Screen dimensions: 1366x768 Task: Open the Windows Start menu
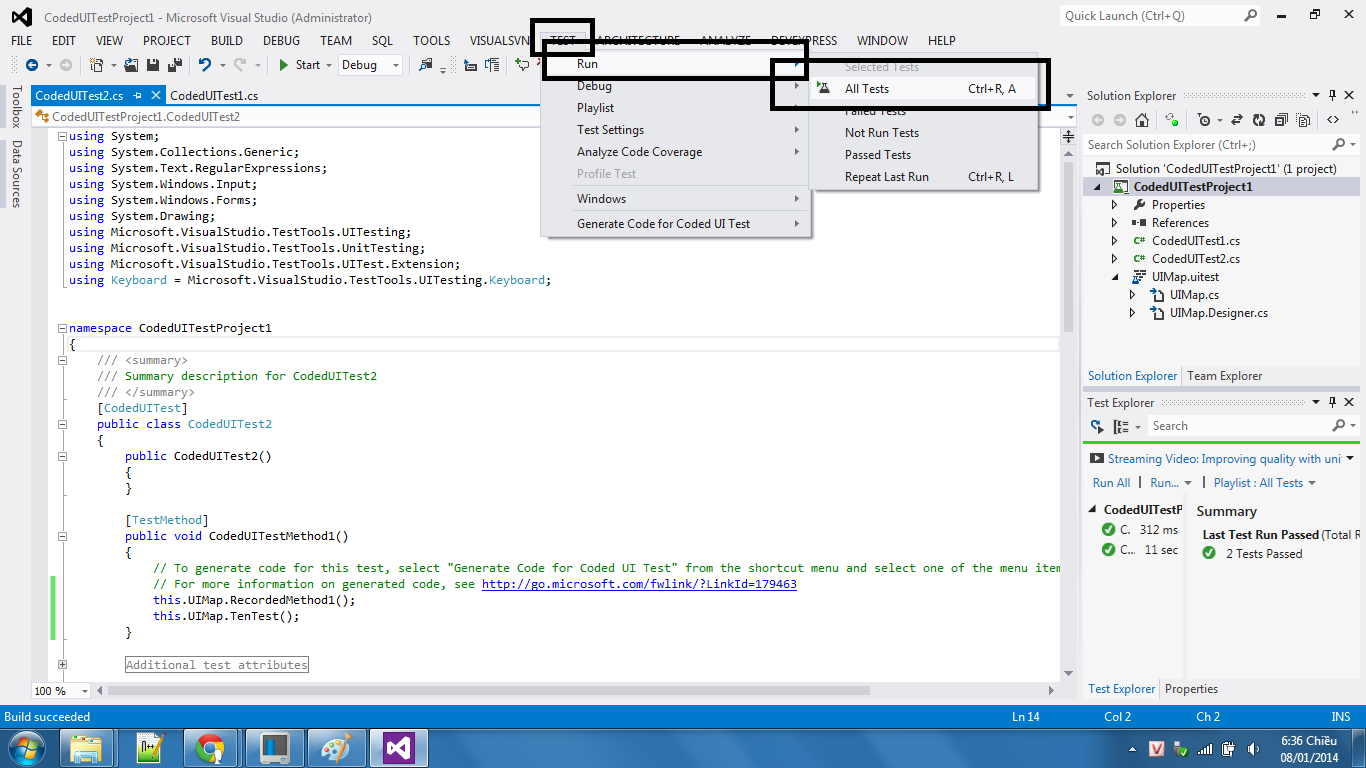(26, 747)
